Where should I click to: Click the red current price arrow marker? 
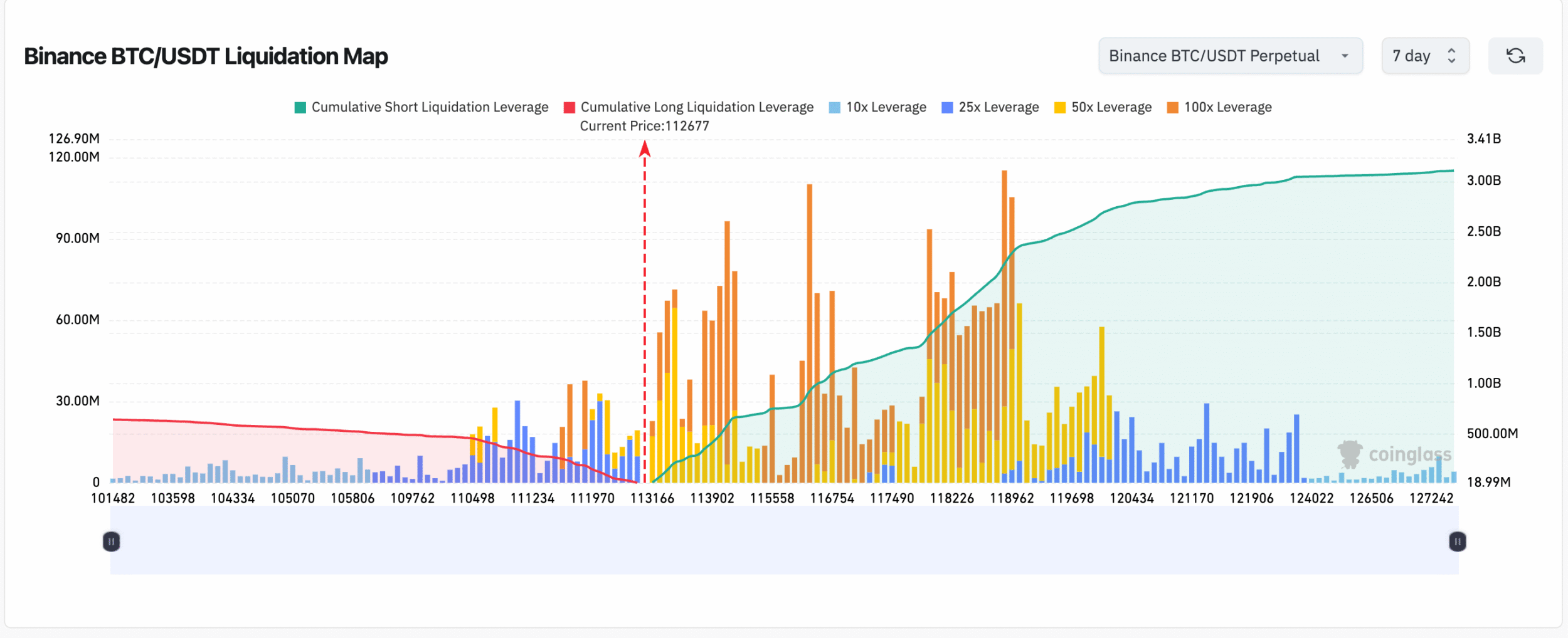(644, 149)
